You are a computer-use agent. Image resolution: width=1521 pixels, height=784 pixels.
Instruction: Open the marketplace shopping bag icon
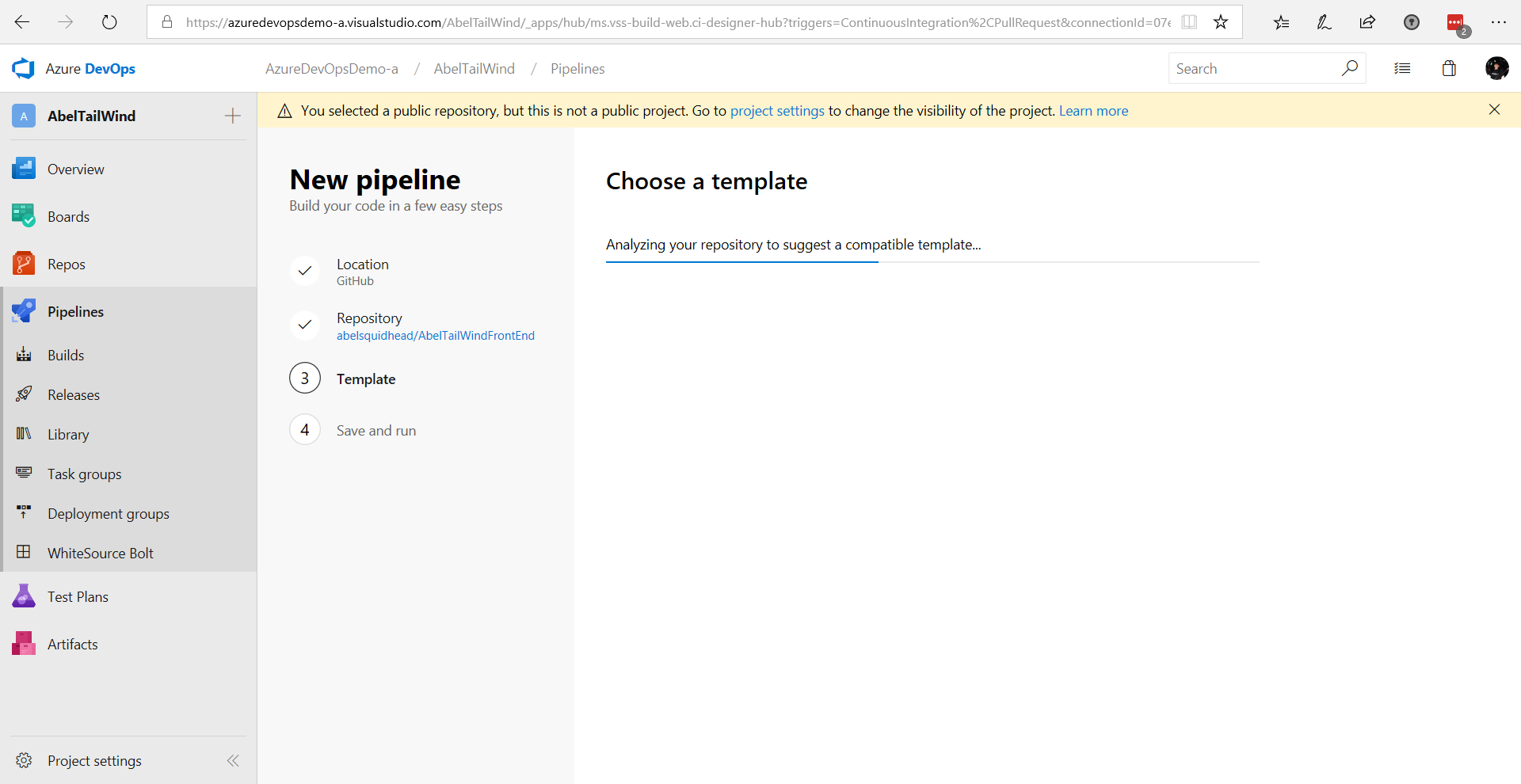click(x=1449, y=69)
